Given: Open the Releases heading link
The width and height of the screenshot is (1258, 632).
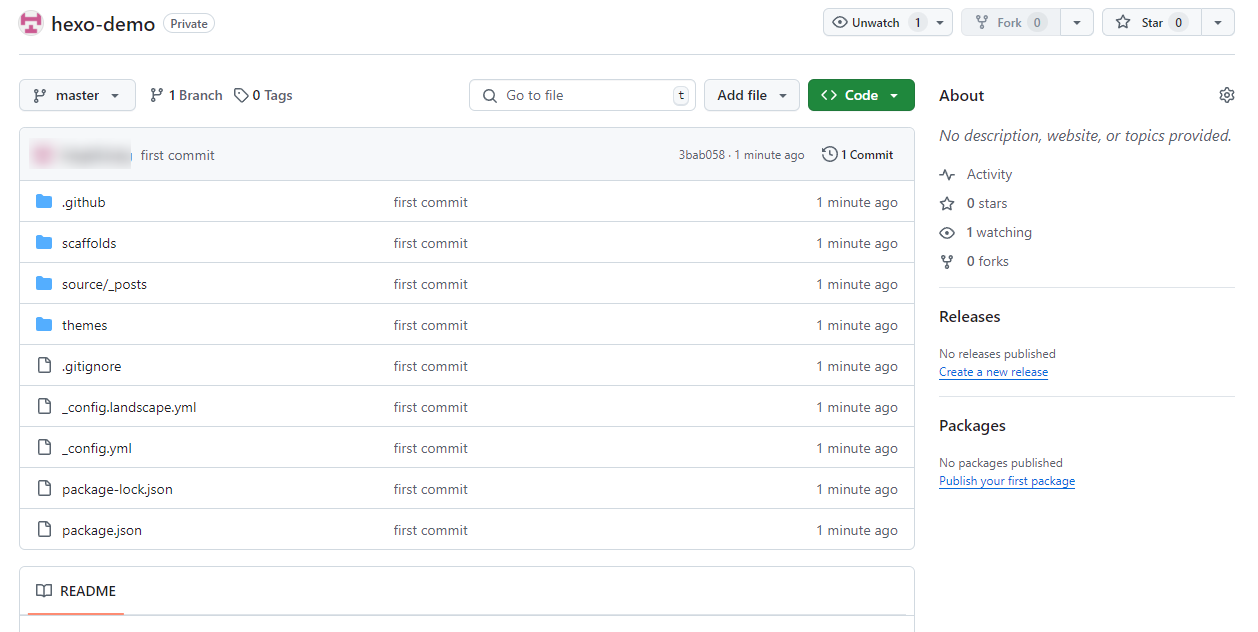Looking at the screenshot, I should (970, 316).
